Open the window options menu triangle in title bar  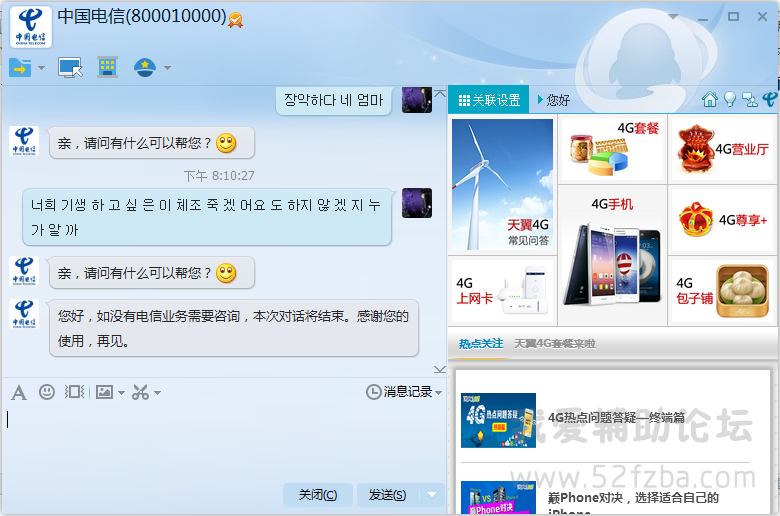tap(673, 16)
